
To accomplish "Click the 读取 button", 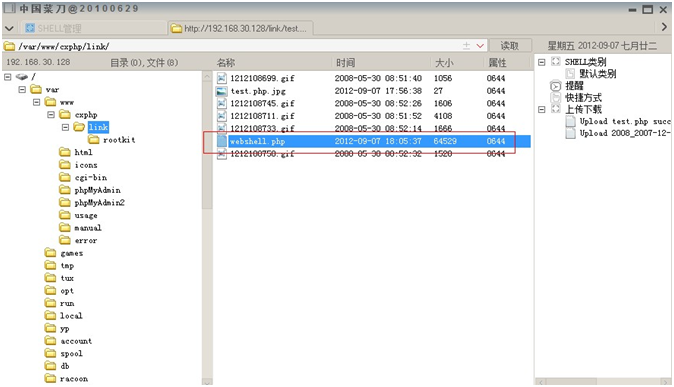I will coord(510,46).
